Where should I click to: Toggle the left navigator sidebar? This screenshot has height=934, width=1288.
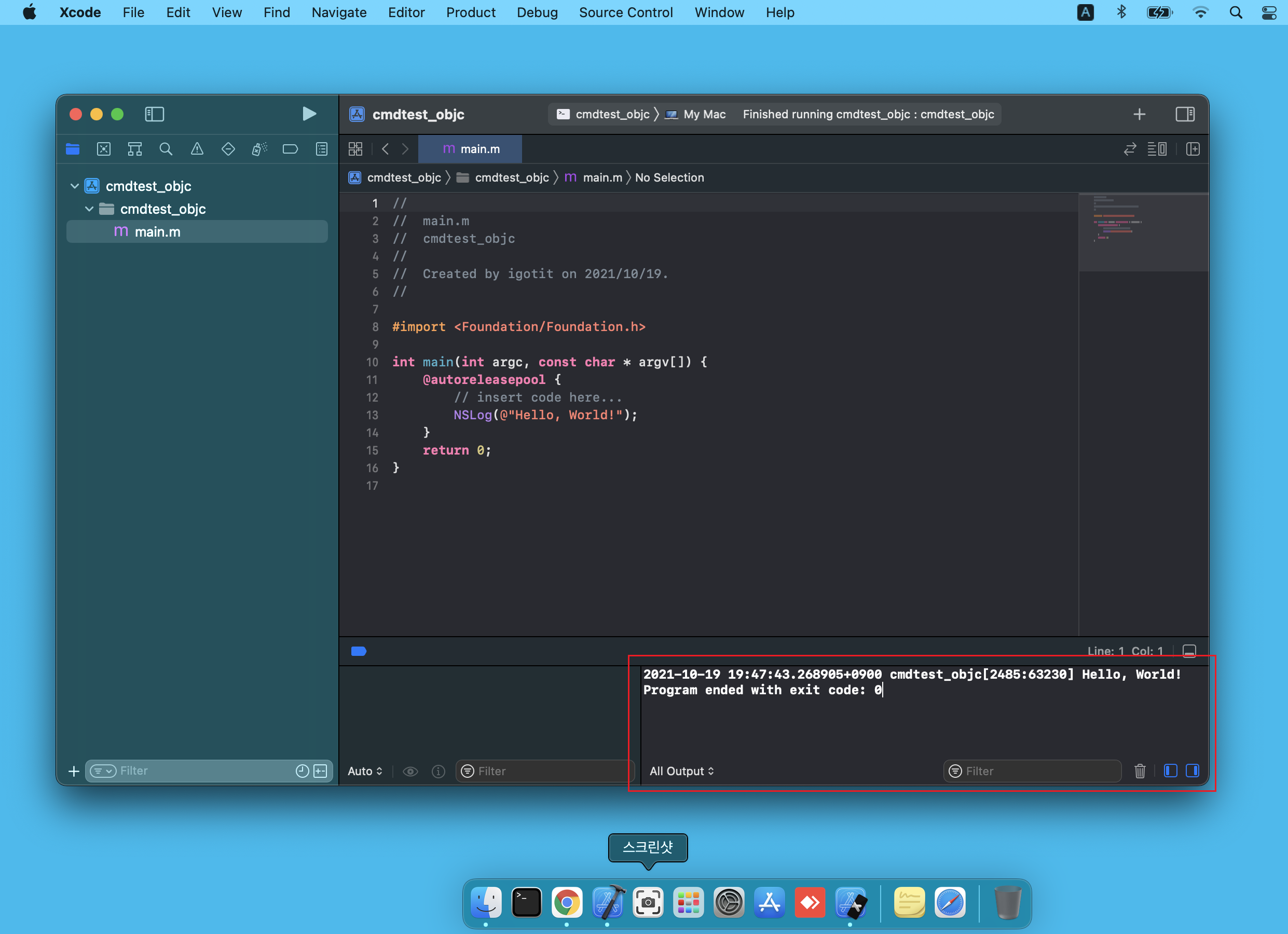[x=155, y=114]
